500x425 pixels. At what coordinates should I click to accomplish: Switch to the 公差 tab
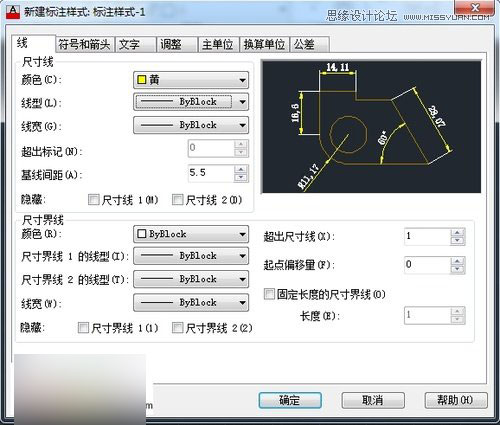[x=310, y=44]
